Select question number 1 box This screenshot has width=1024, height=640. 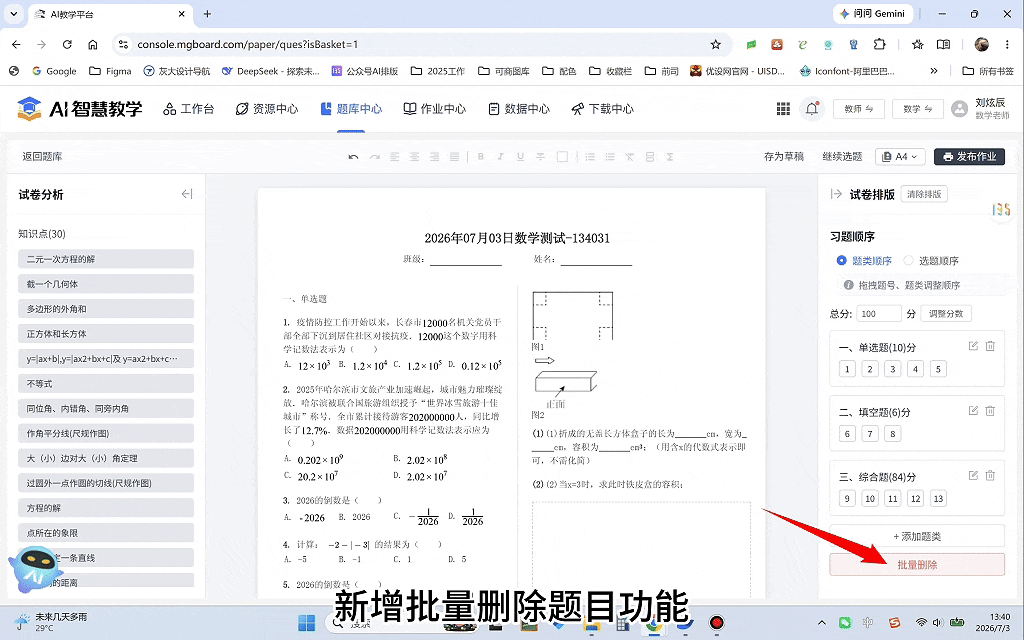click(847, 369)
